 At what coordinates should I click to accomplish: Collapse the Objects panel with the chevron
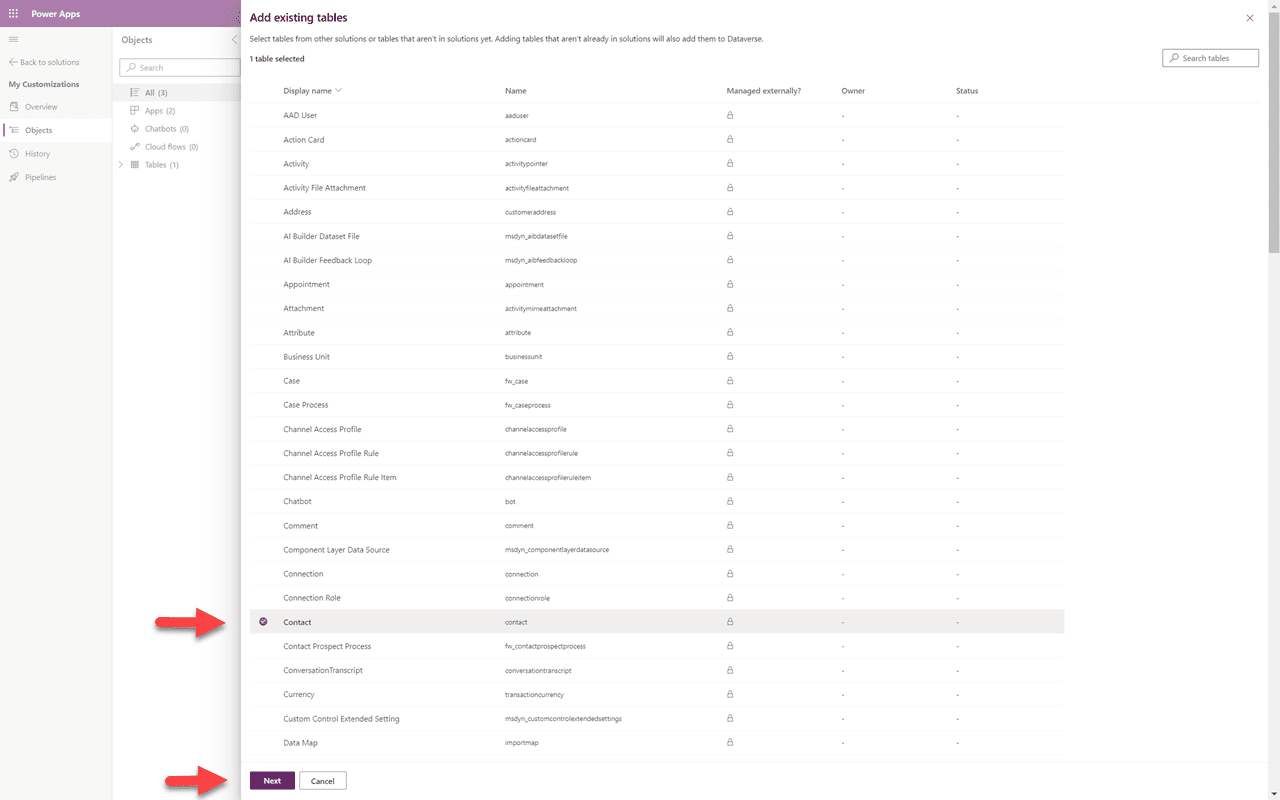pyautogui.click(x=233, y=40)
